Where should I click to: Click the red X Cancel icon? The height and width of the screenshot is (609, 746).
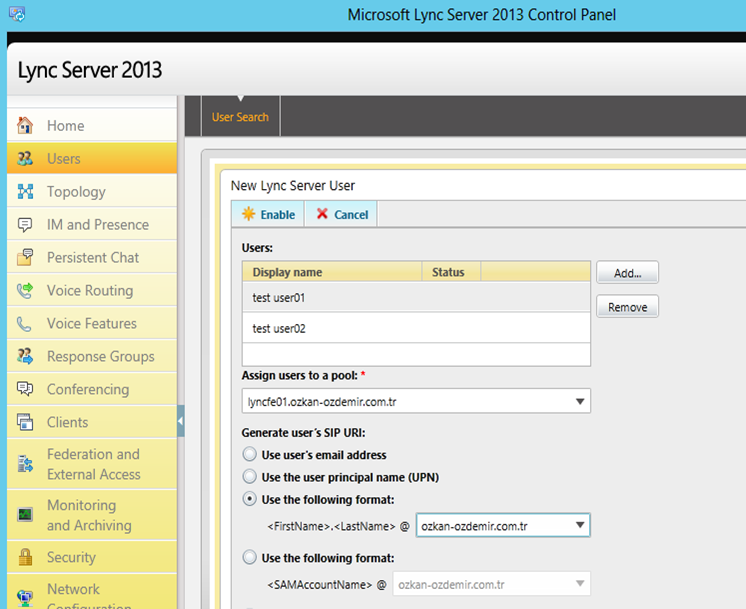(322, 214)
